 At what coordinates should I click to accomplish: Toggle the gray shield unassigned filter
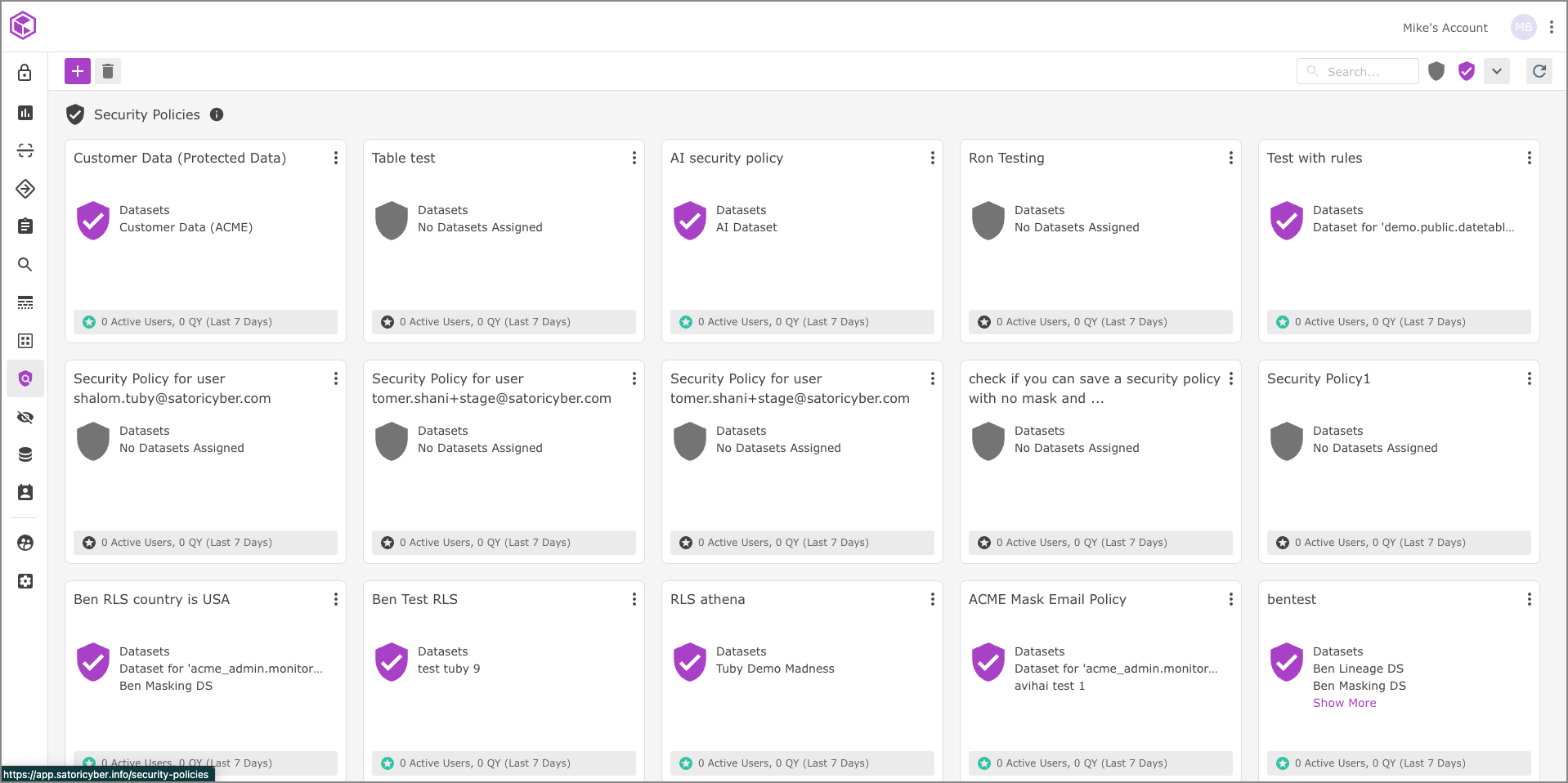[x=1436, y=71]
